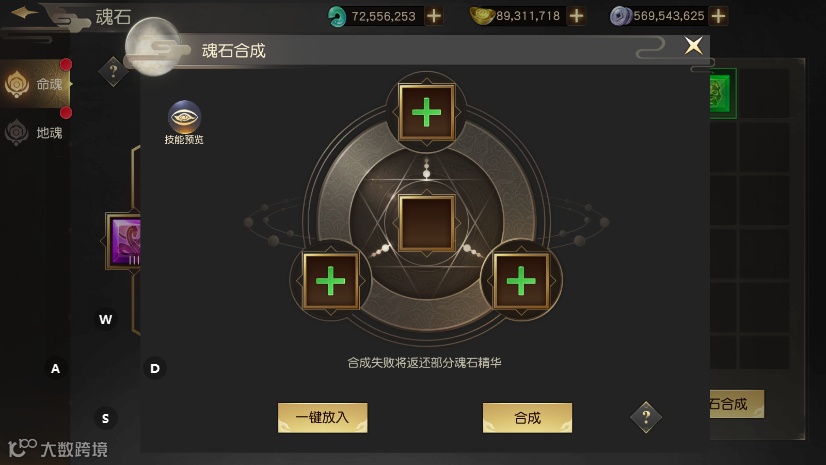Image resolution: width=826 pixels, height=465 pixels.
Task: Add a soul stone to the top slot
Action: click(x=426, y=112)
